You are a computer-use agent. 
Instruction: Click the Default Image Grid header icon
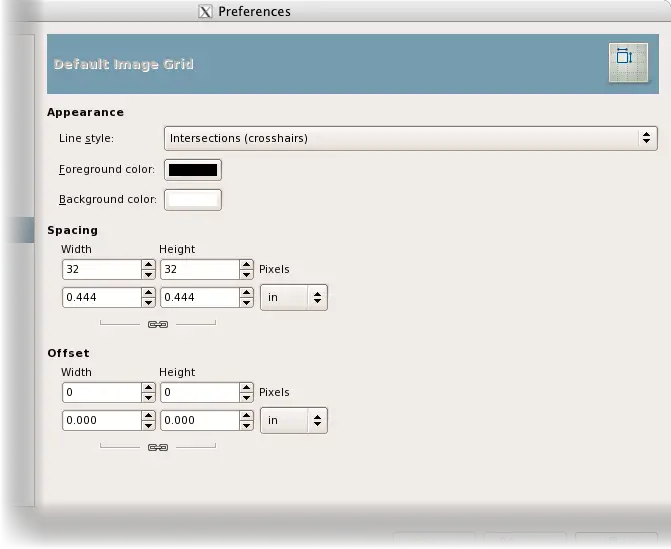pos(626,62)
